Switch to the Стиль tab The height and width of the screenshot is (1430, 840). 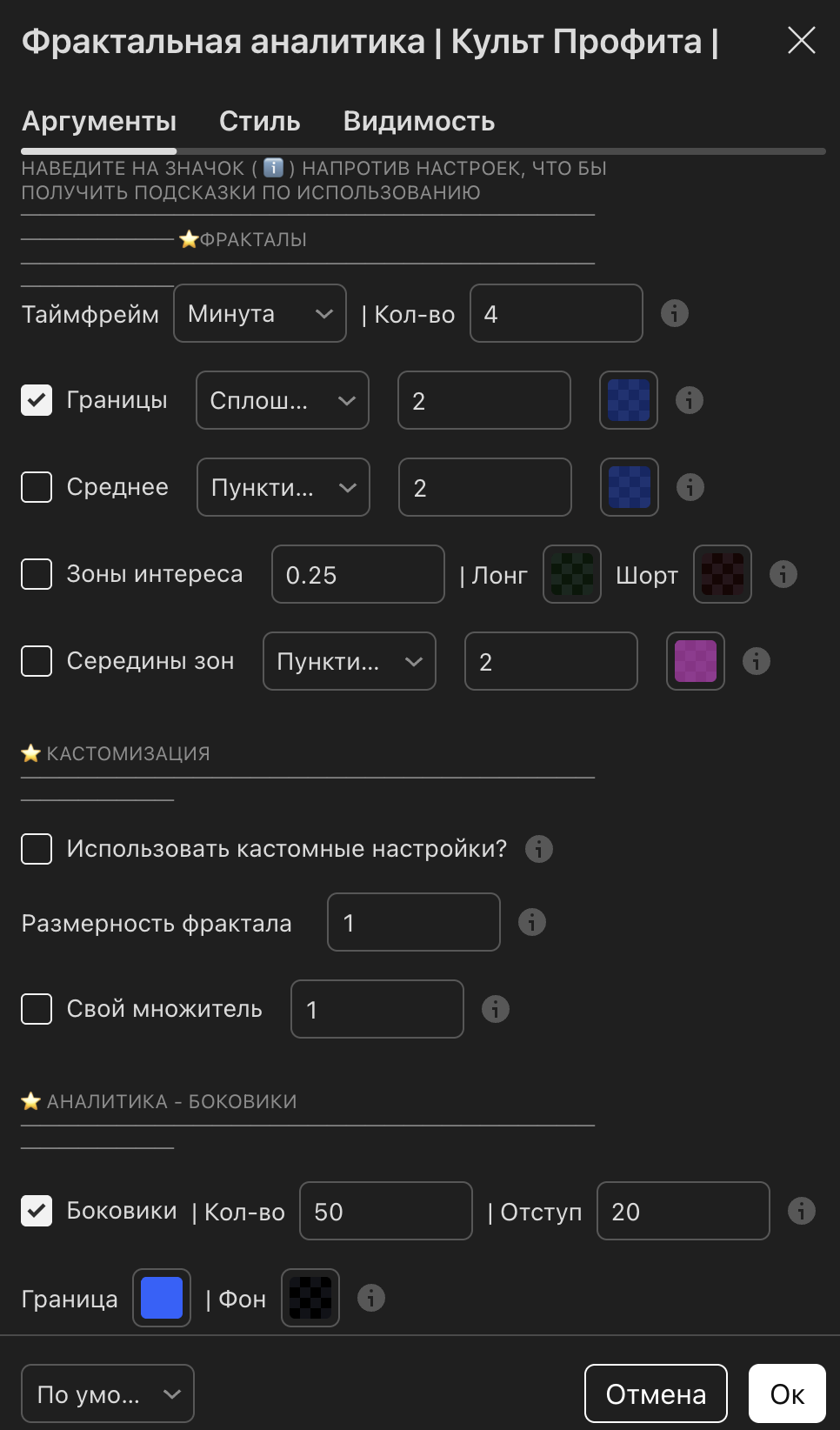point(259,122)
